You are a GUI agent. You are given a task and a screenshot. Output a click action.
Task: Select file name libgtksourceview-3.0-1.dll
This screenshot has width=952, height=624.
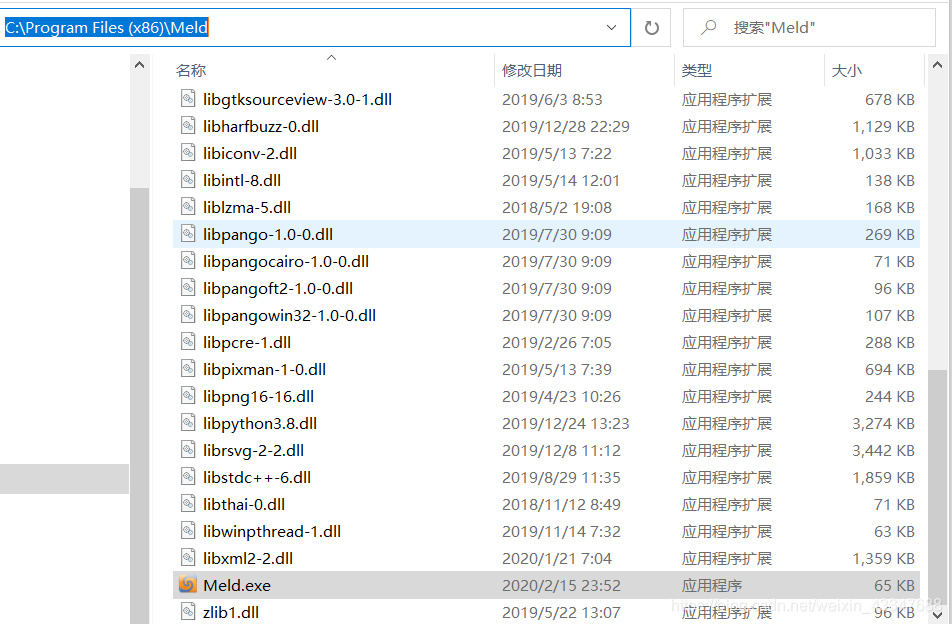tap(298, 100)
